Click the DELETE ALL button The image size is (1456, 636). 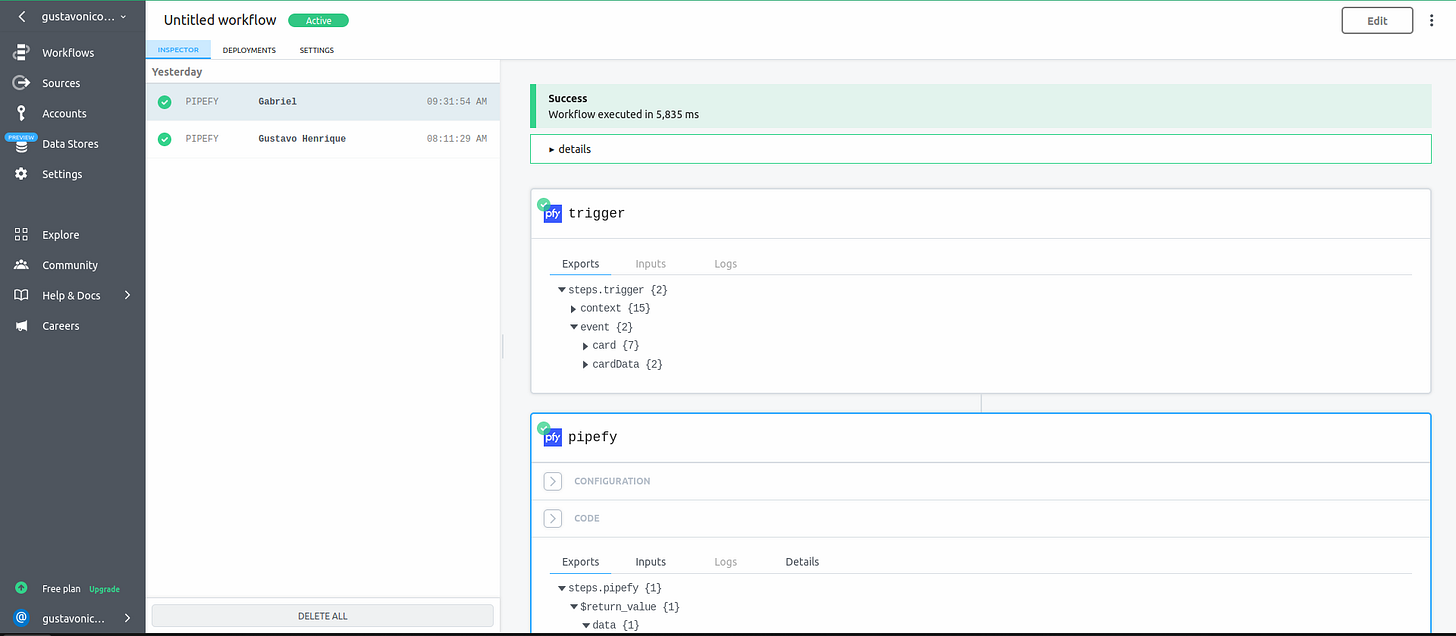click(x=322, y=616)
